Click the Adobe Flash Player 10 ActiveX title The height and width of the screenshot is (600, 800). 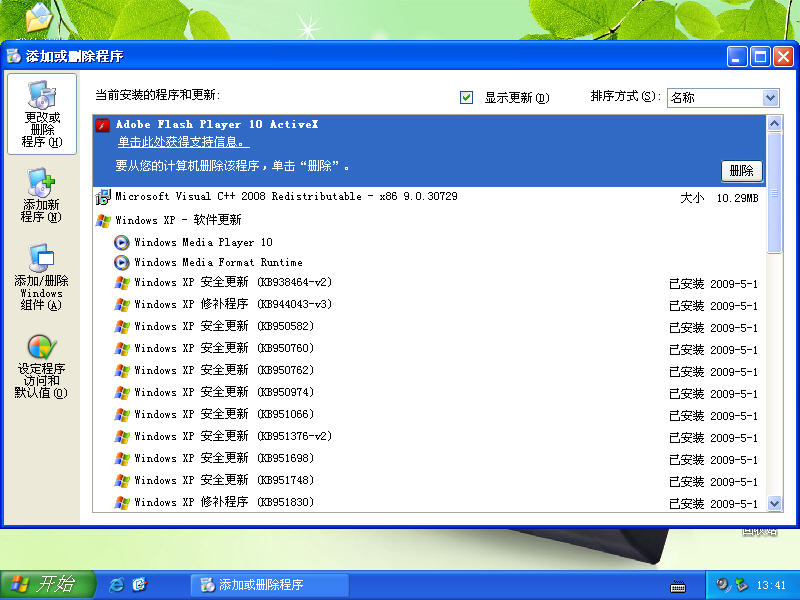coord(217,124)
